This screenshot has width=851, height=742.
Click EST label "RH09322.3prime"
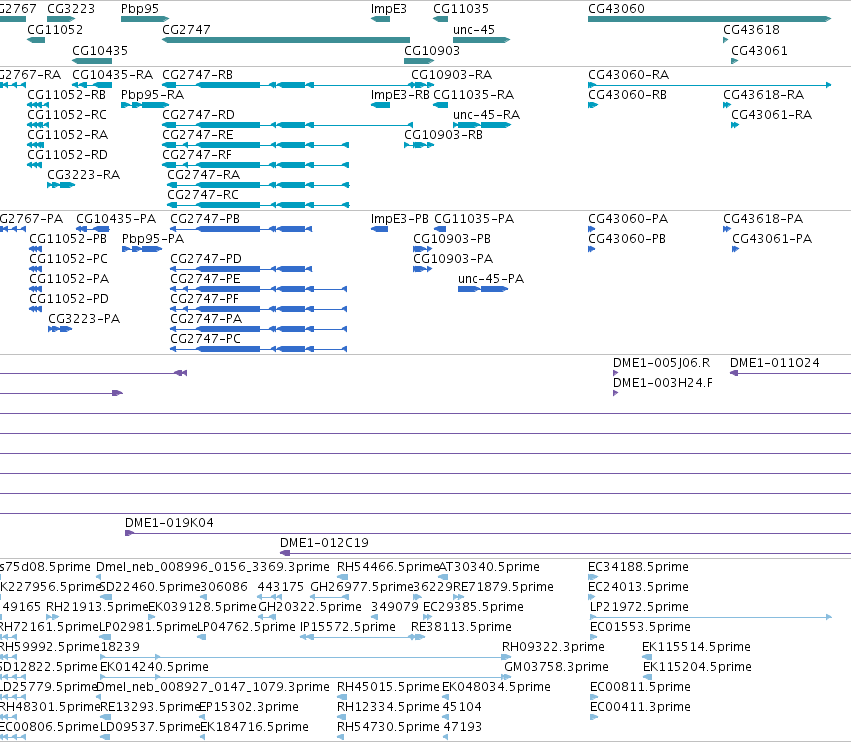553,647
